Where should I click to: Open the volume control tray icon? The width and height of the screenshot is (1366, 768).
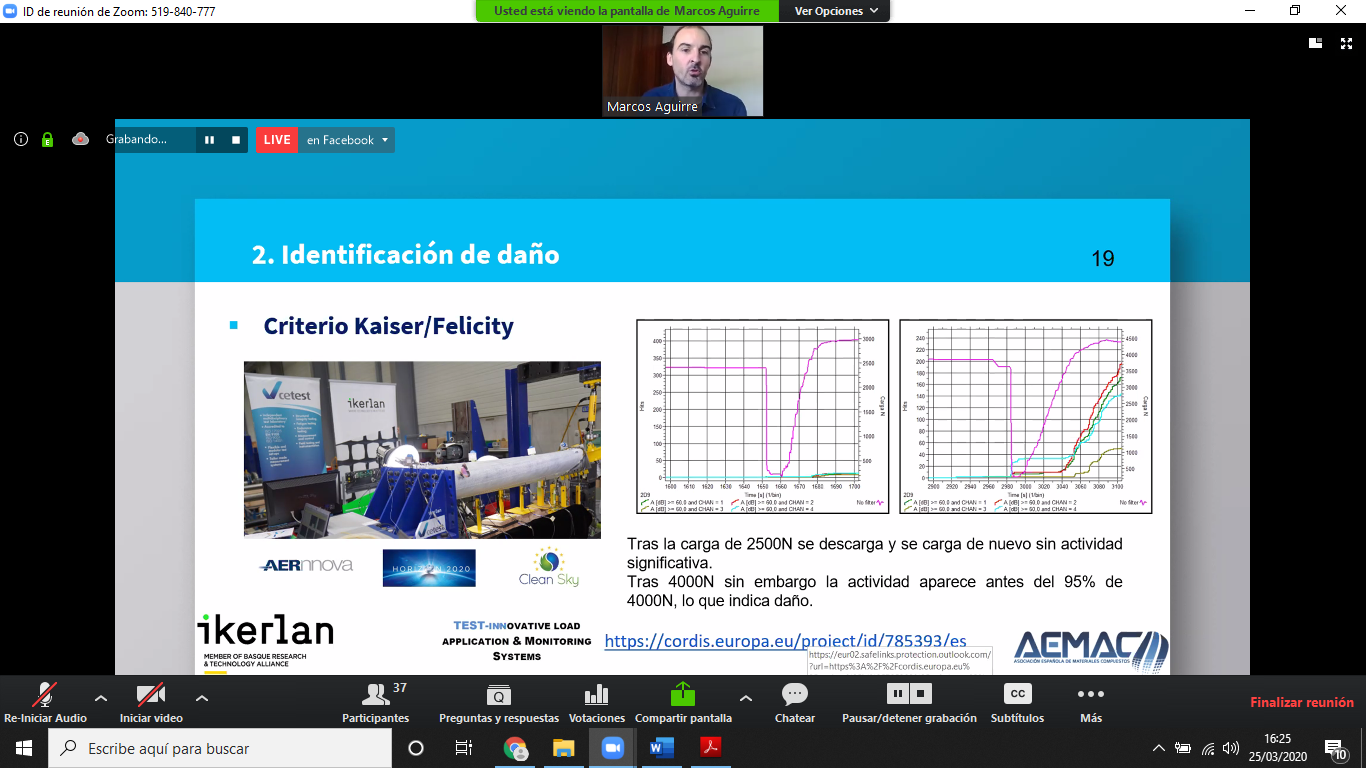coord(1231,748)
